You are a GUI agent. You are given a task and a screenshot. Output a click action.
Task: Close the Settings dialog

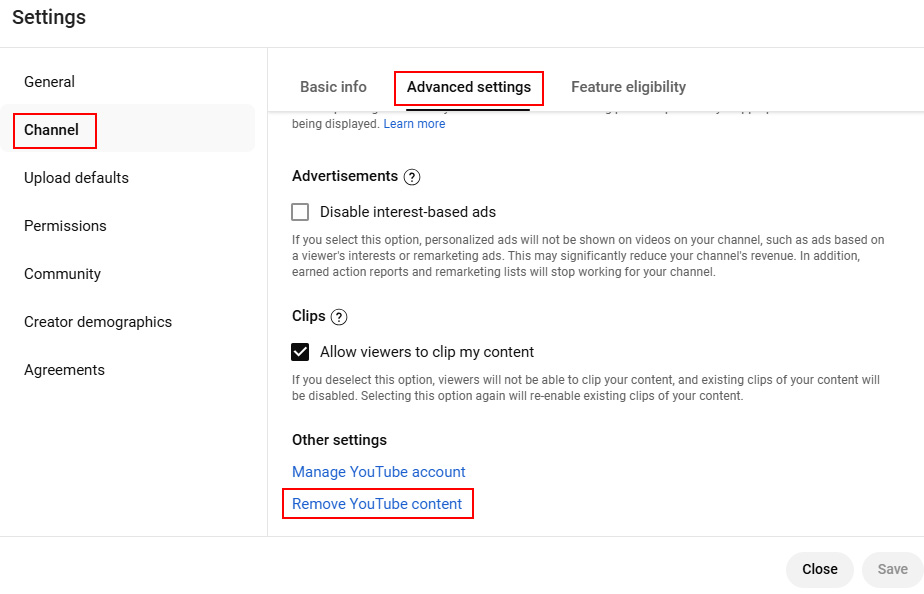coord(820,569)
